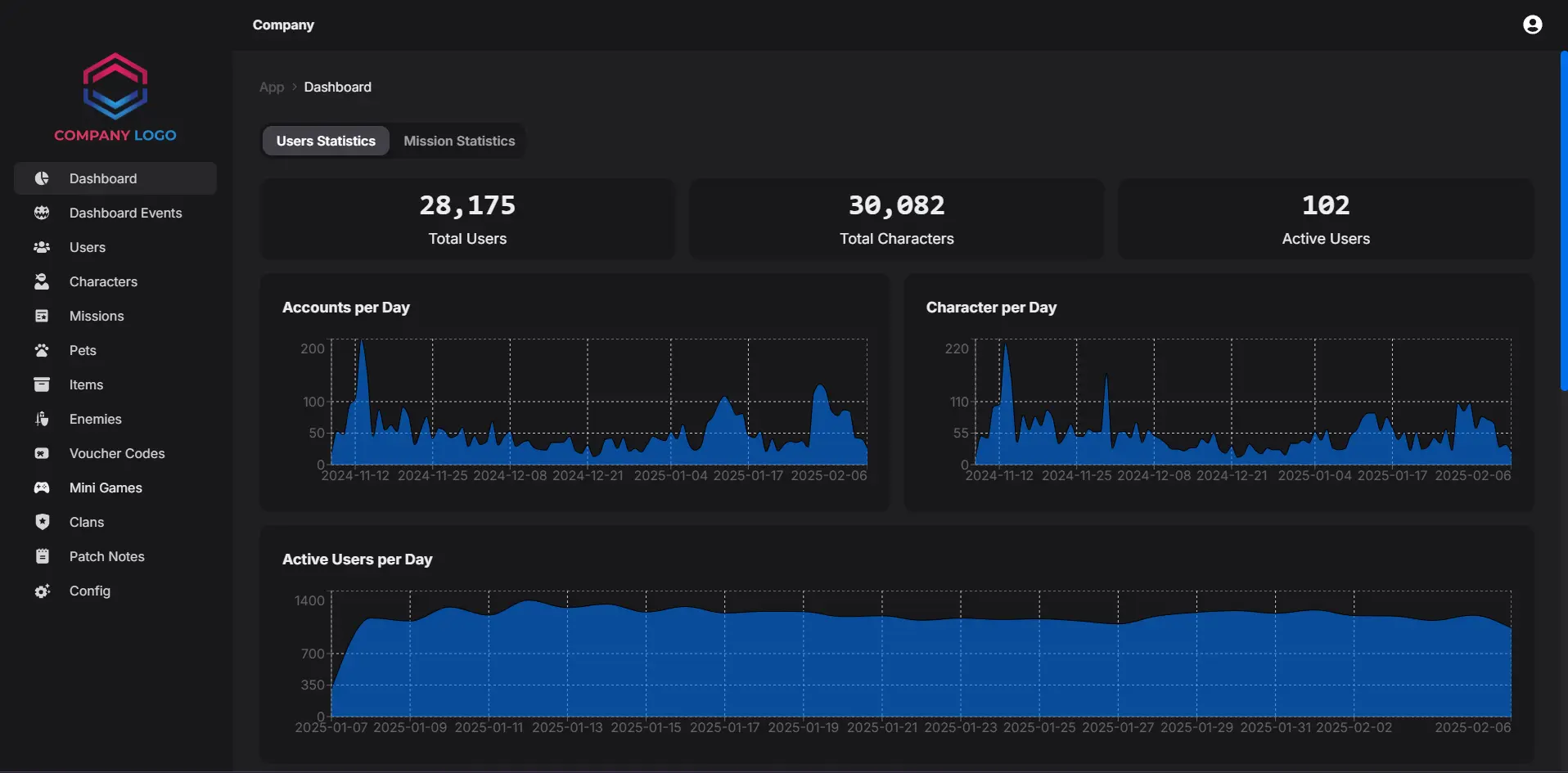Click the 28,175 Total Users card

tap(467, 219)
